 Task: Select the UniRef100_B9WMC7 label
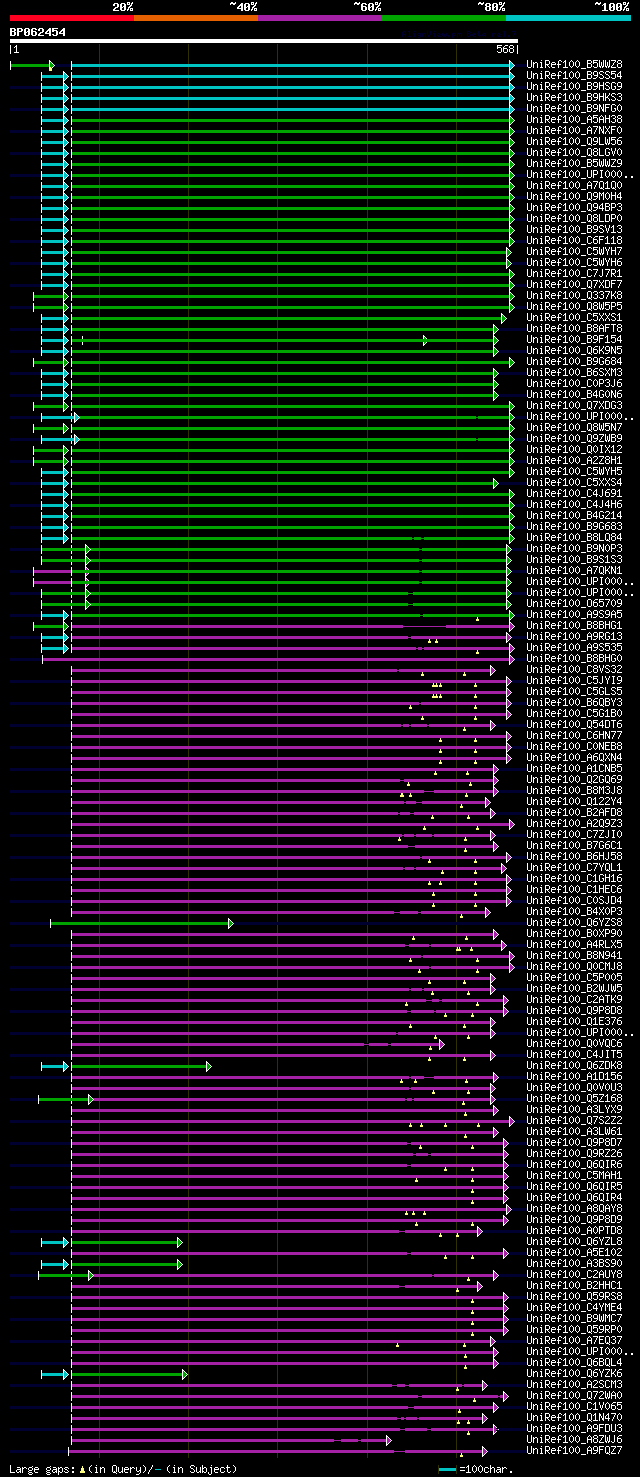pos(574,1318)
